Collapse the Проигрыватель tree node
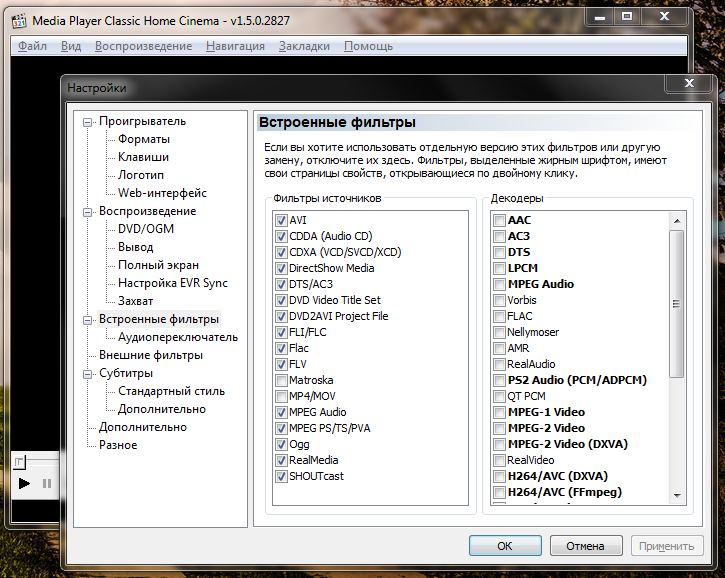Screen dimensions: 725x578 coord(88,122)
